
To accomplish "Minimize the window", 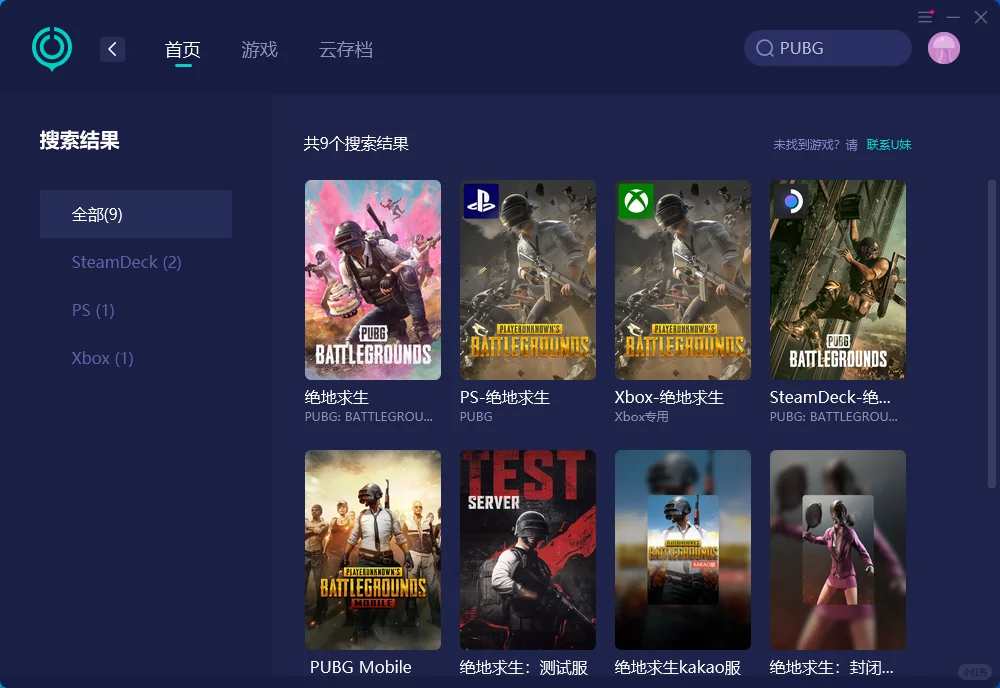I will pos(953,17).
